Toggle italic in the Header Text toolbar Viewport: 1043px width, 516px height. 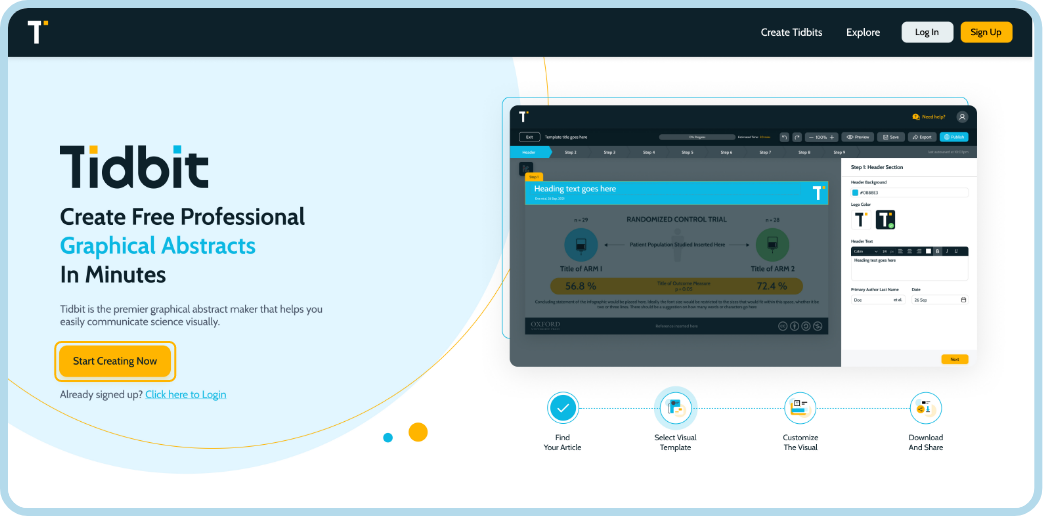tap(947, 251)
